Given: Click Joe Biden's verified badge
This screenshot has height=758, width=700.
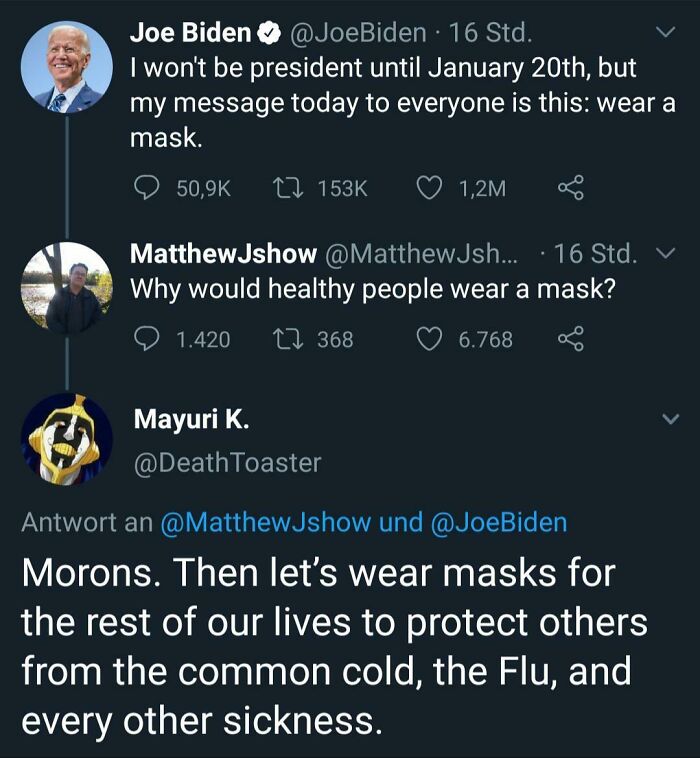Looking at the screenshot, I should point(268,34).
